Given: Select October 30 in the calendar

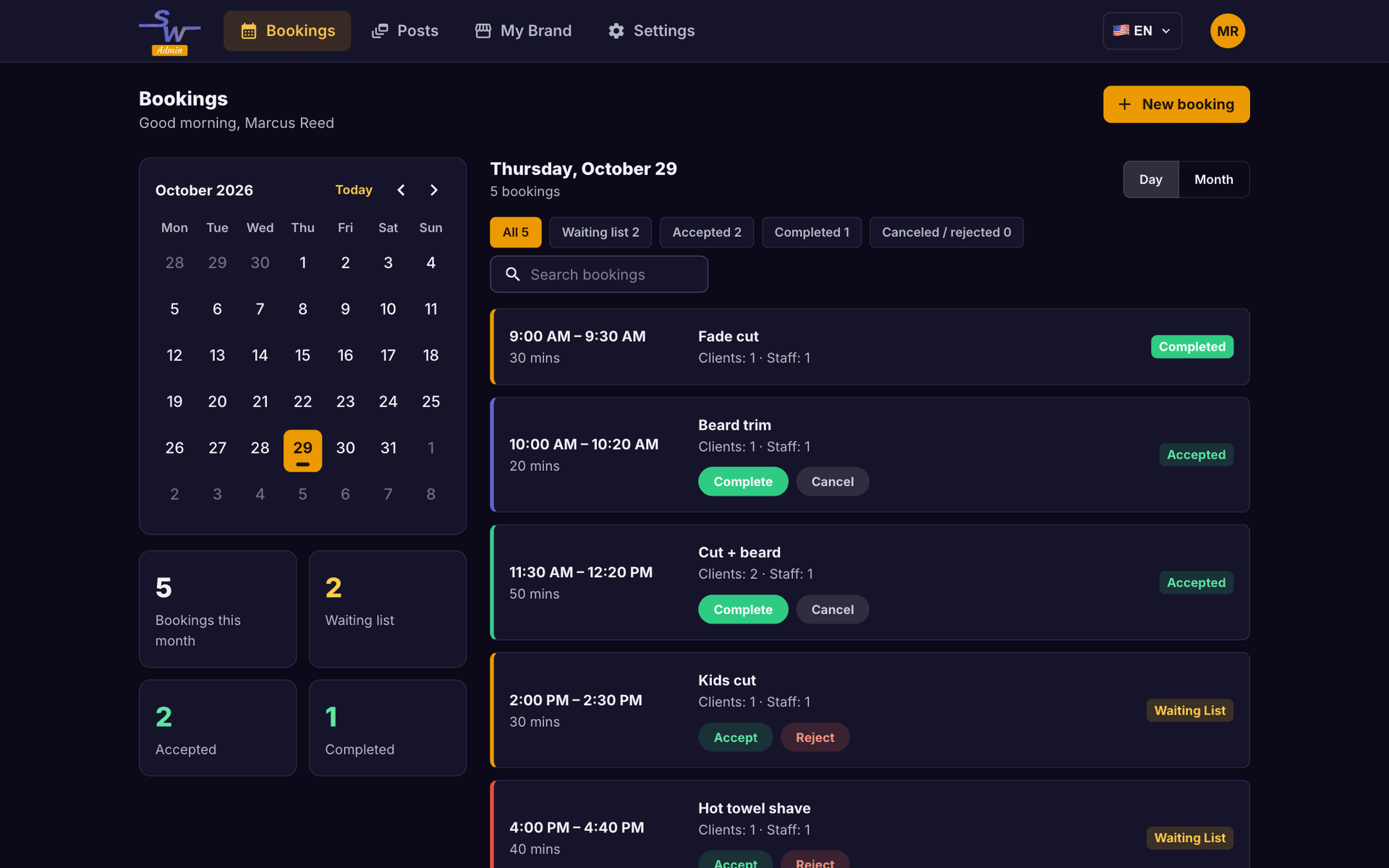Looking at the screenshot, I should (345, 448).
